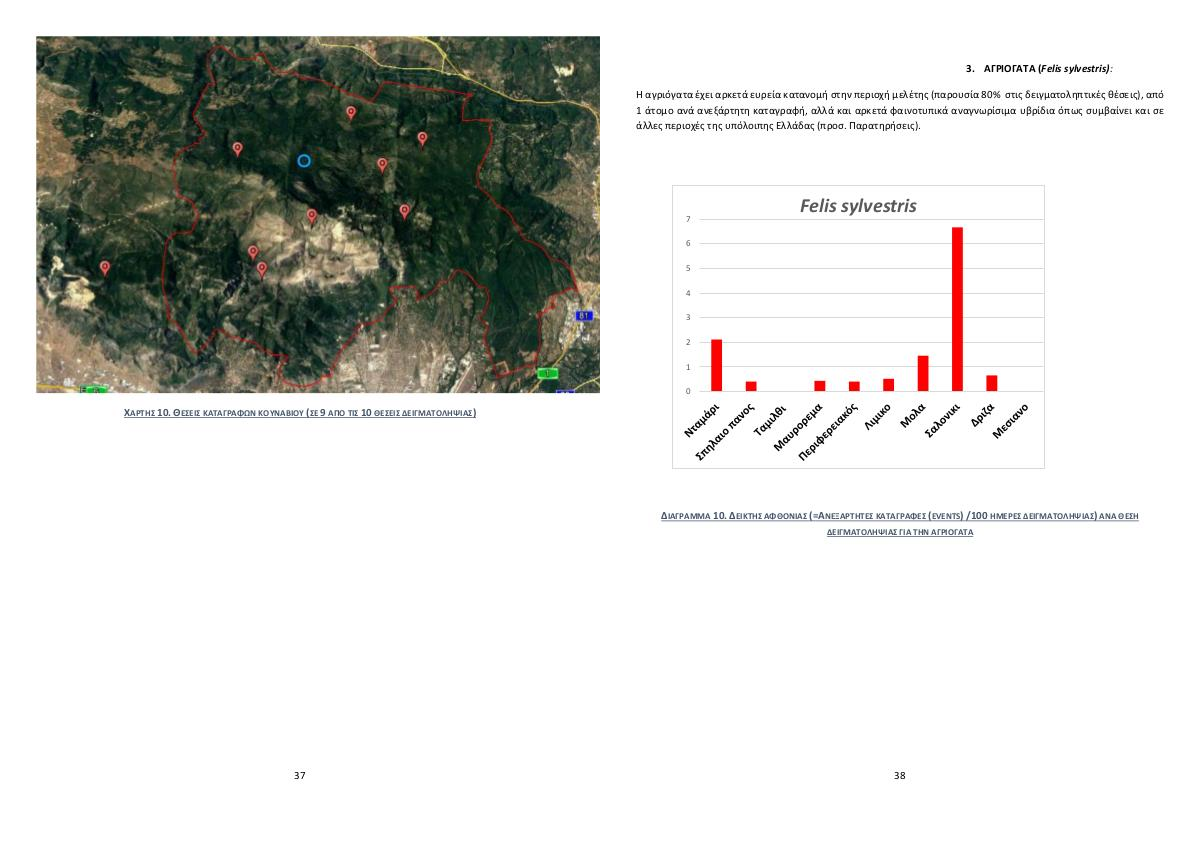Click page number "38"

tap(900, 776)
